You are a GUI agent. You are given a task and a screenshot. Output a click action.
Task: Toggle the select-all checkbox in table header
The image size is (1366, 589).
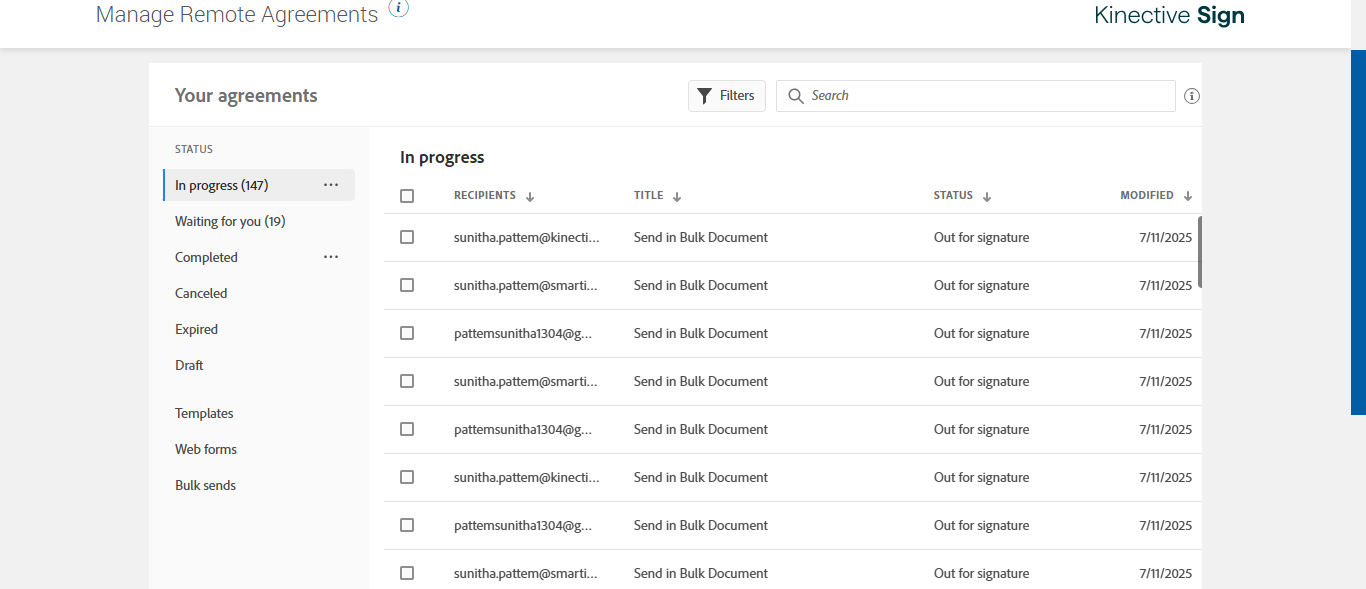point(407,196)
